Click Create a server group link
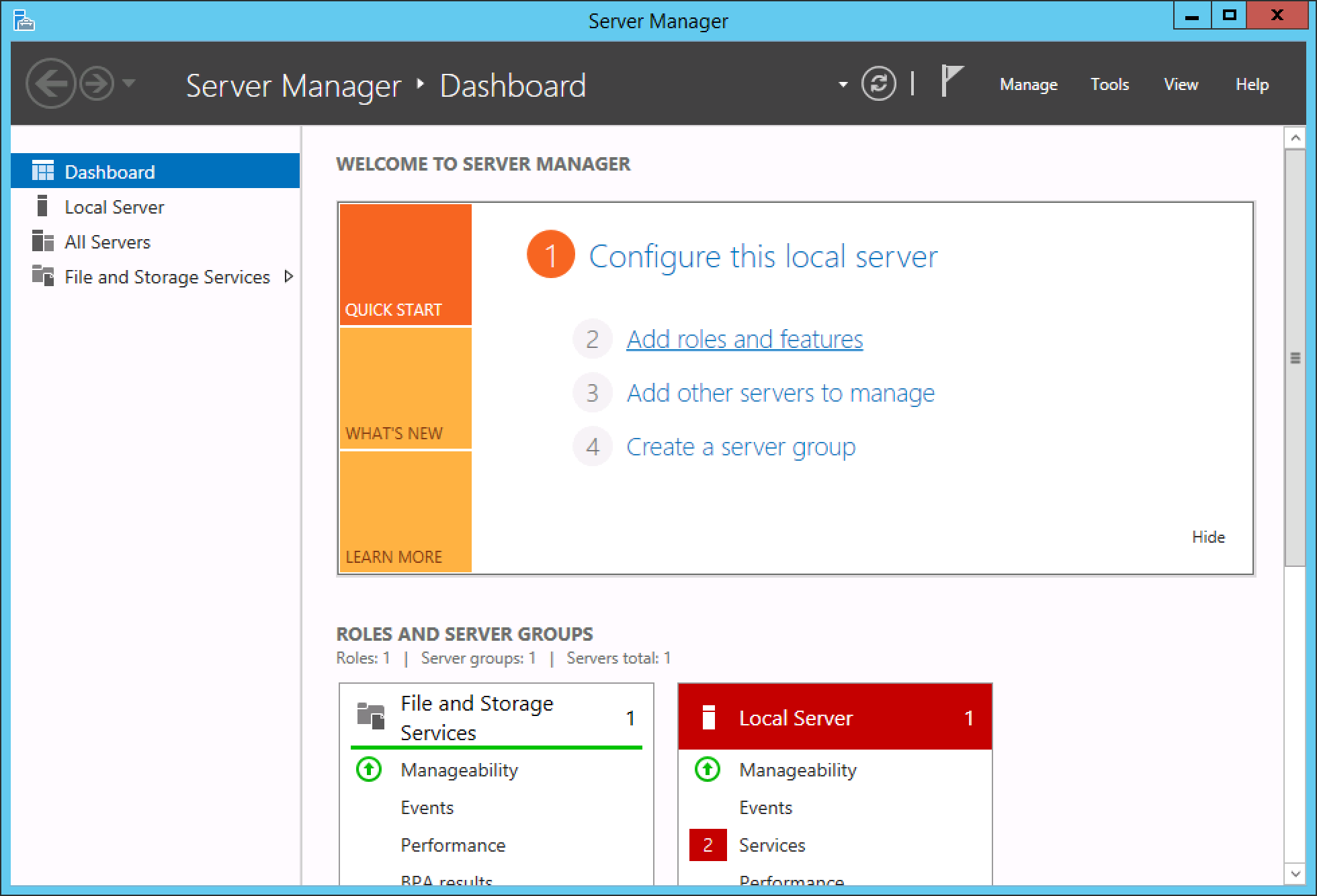 (740, 447)
